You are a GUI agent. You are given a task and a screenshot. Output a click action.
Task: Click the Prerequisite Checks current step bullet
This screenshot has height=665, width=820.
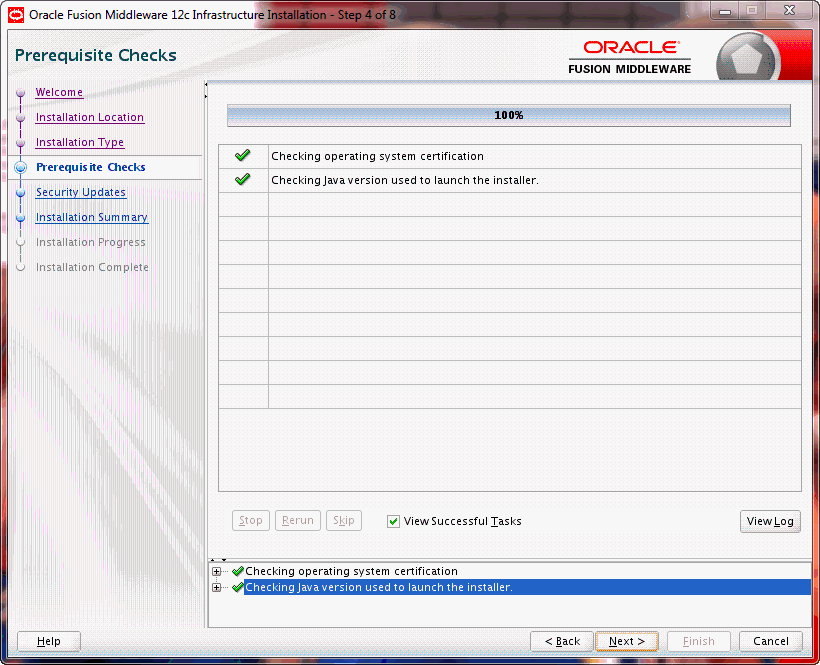20,167
